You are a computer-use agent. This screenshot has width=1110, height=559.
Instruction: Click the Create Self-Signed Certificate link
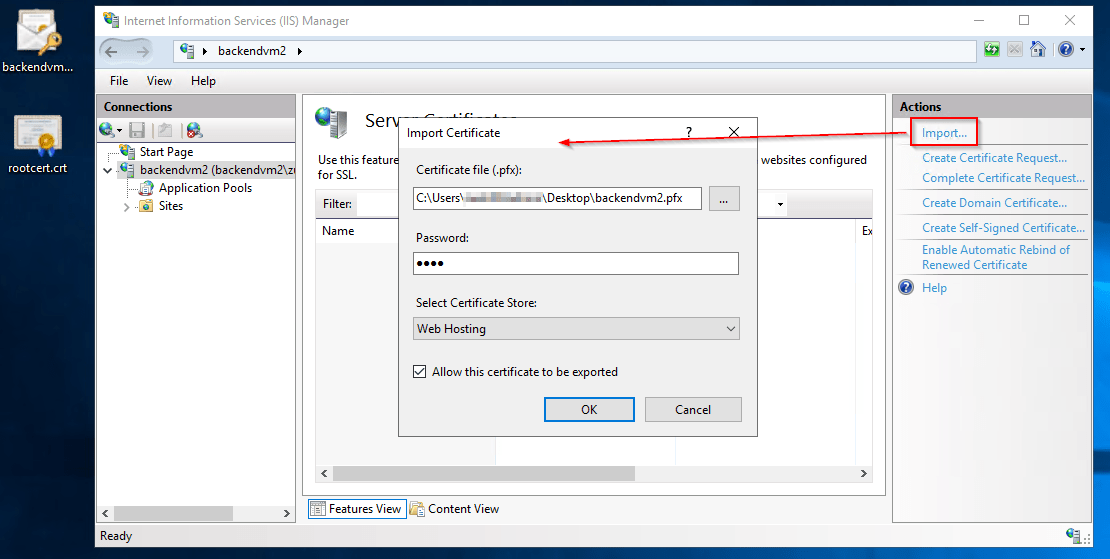(1003, 228)
